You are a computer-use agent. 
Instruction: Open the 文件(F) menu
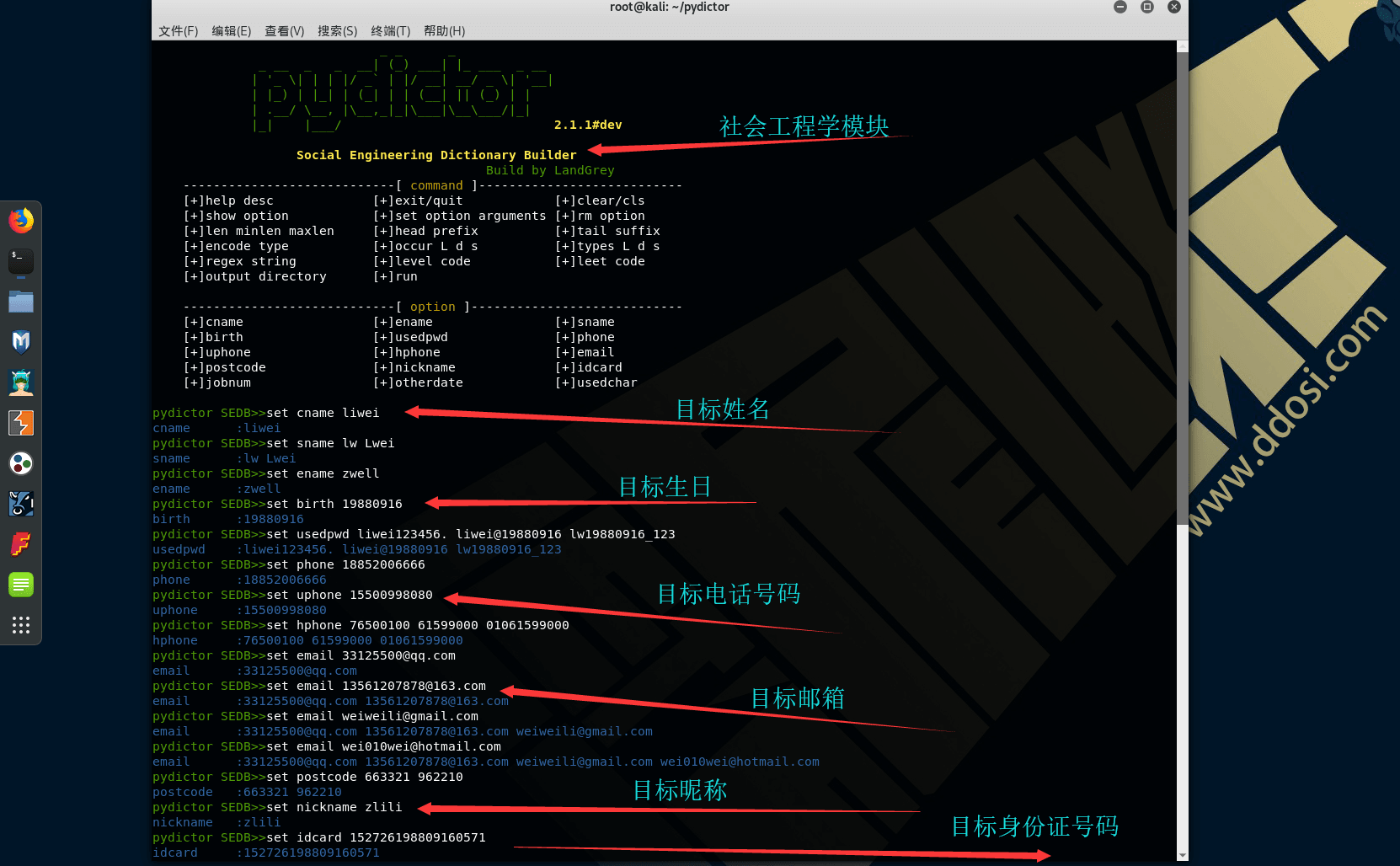coord(179,31)
